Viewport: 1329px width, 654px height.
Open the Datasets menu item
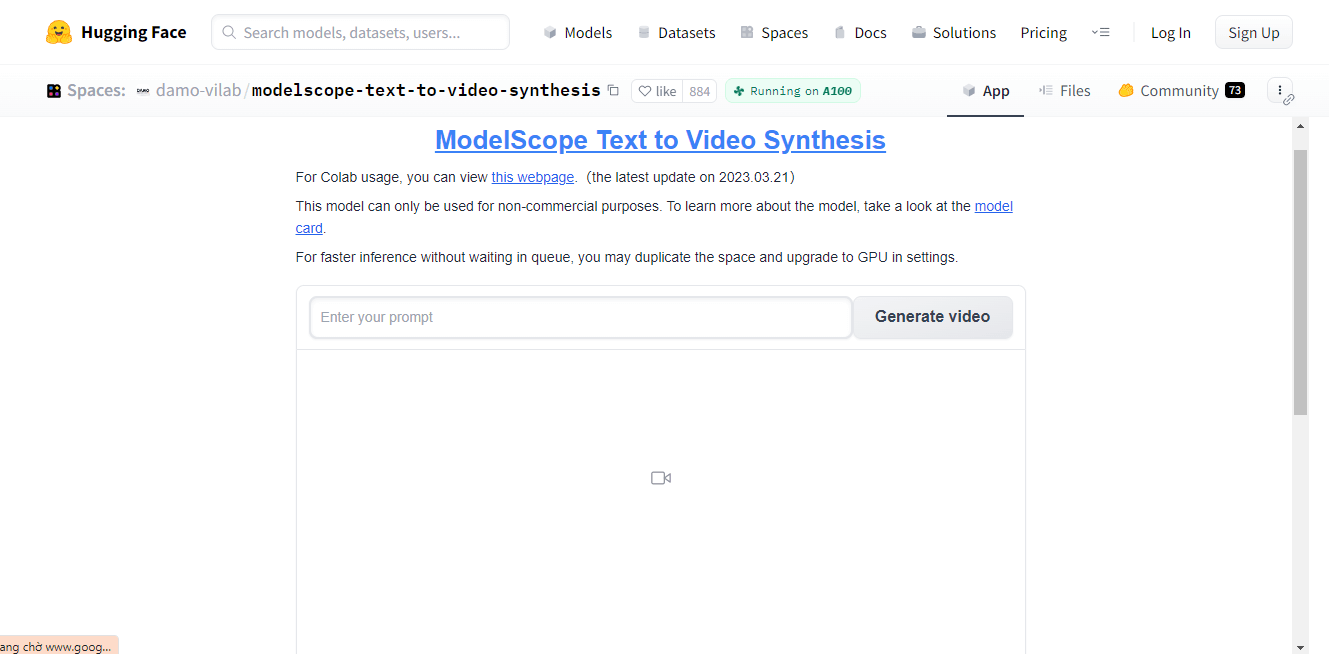coord(676,33)
